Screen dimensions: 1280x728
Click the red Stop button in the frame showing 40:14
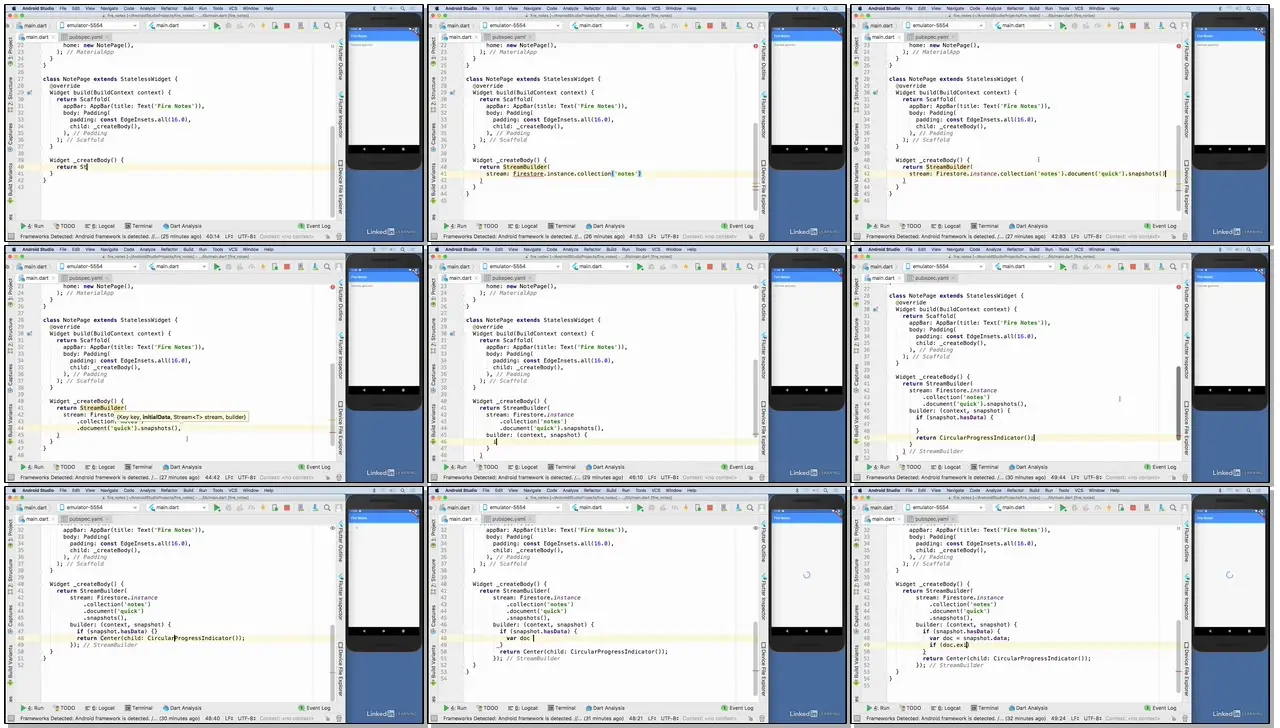[287, 25]
